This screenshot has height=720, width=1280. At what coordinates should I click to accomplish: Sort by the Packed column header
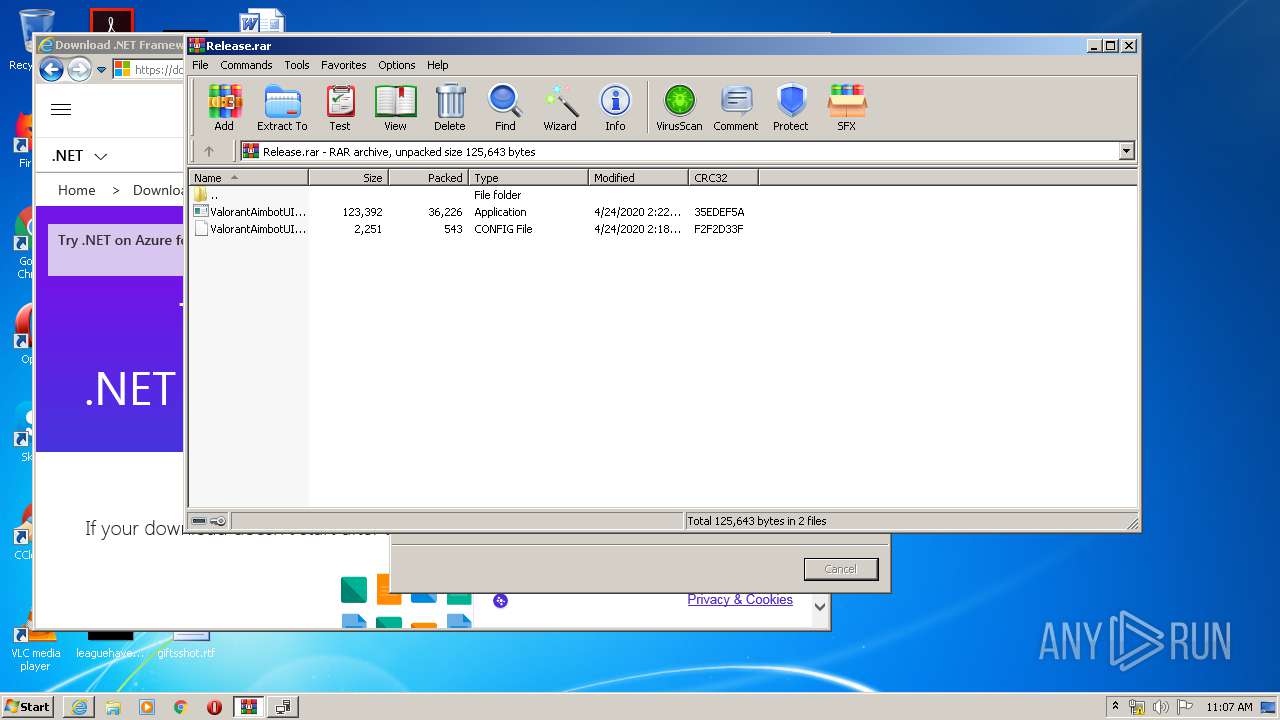pos(428,178)
